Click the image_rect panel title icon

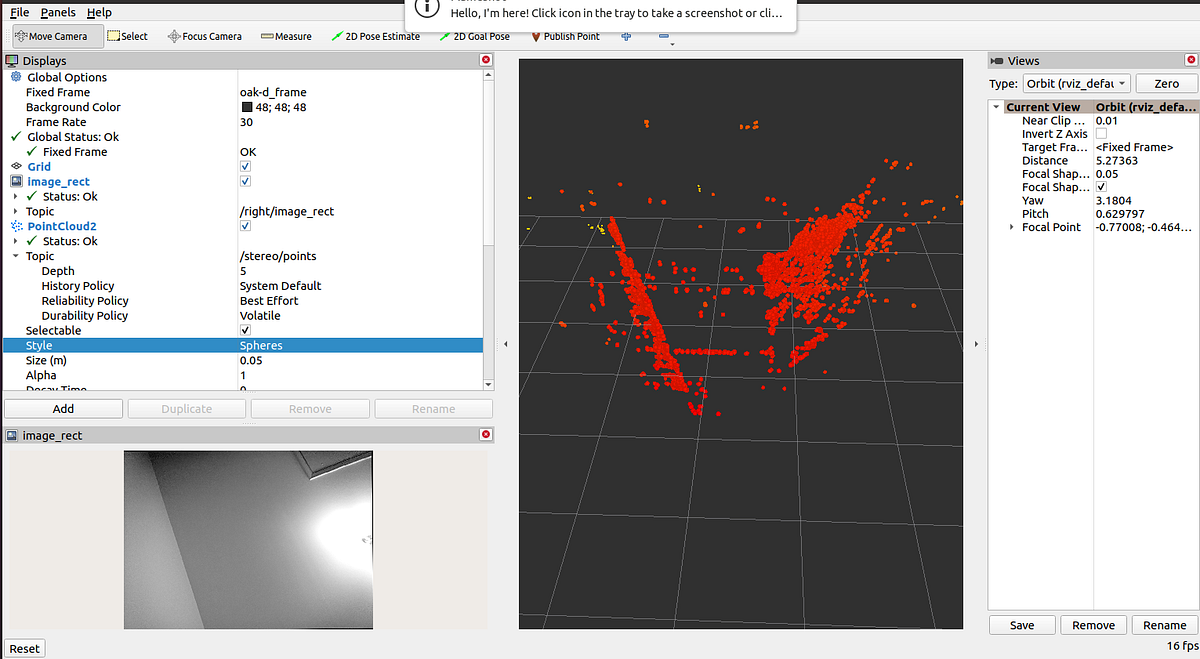pyautogui.click(x=13, y=435)
